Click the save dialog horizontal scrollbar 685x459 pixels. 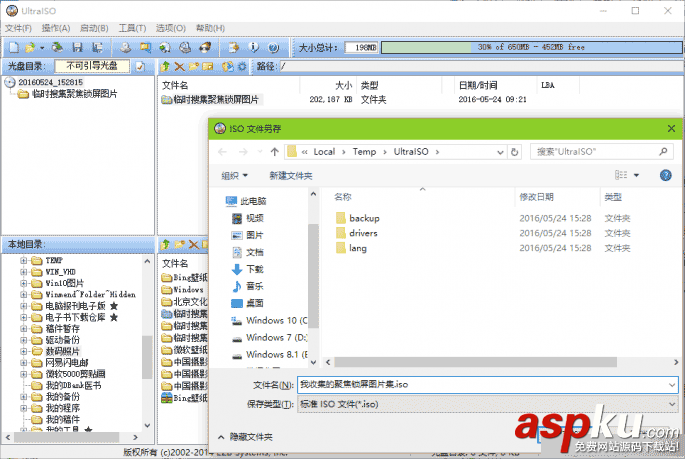tap(476, 362)
